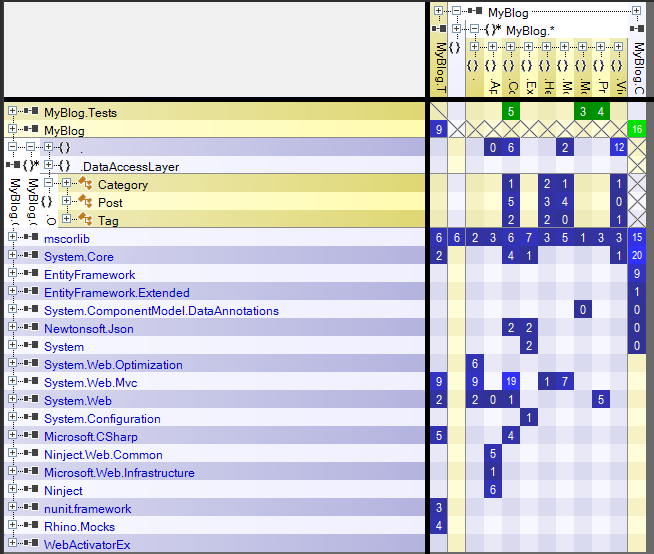The height and width of the screenshot is (554, 654).
Task: Click the green cell with 16 in MyBlog row
Action: pyautogui.click(x=637, y=129)
